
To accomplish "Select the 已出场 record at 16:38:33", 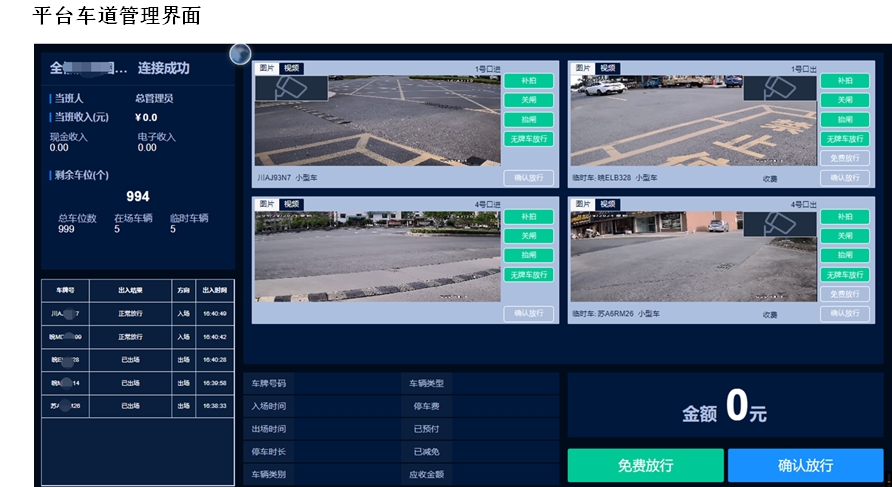I will click(x=138, y=407).
